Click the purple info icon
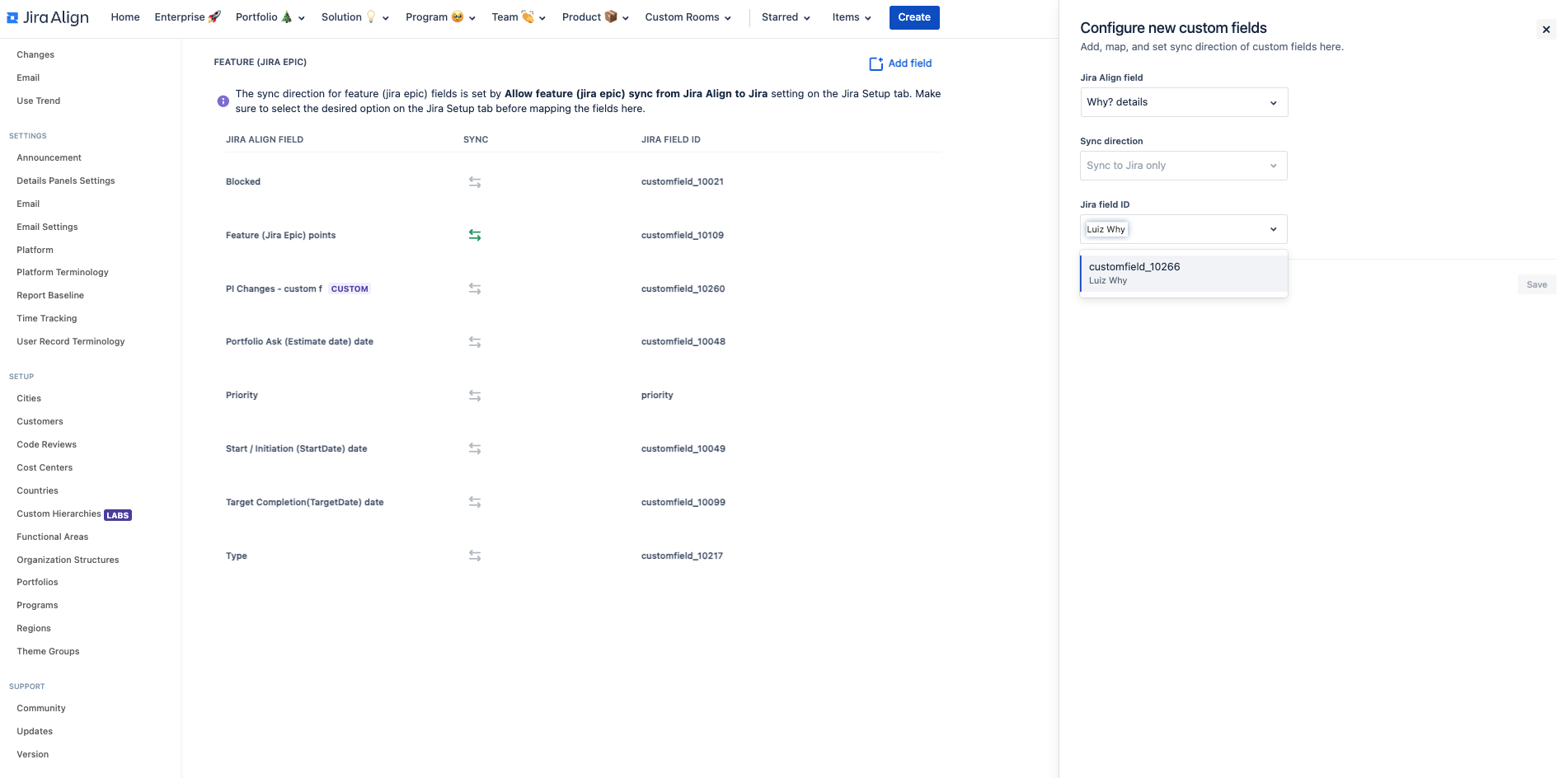The image size is (1568, 778). tap(223, 101)
